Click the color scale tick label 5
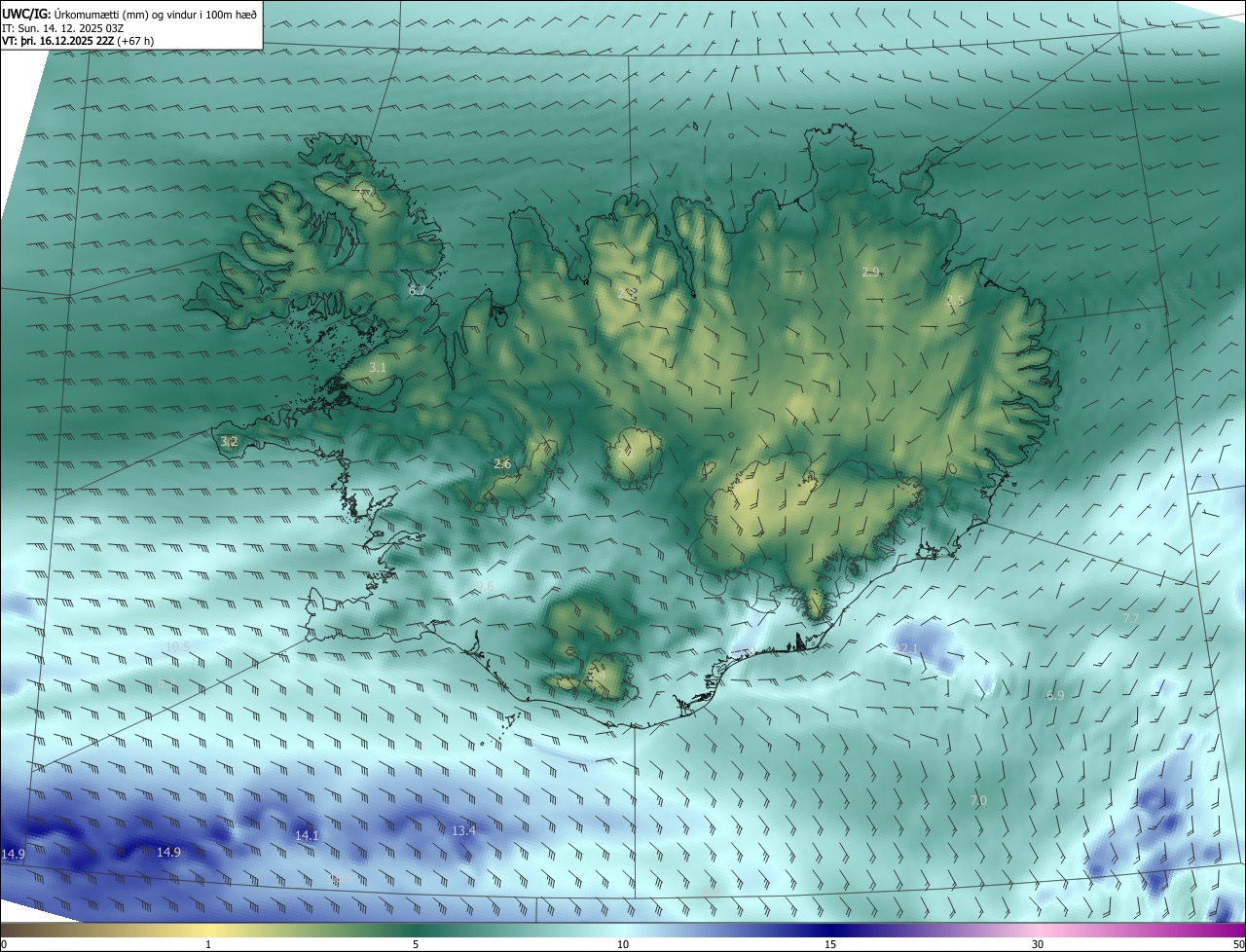The width and height of the screenshot is (1246, 952). click(416, 944)
